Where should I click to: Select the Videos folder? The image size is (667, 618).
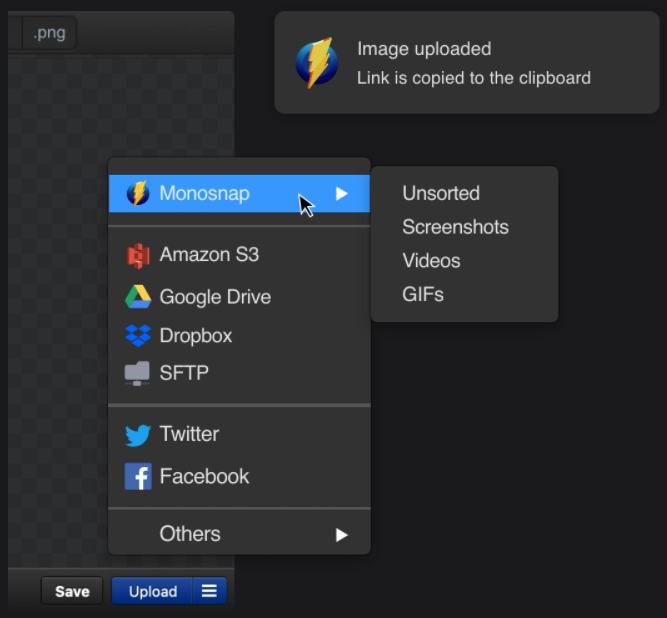465,261
